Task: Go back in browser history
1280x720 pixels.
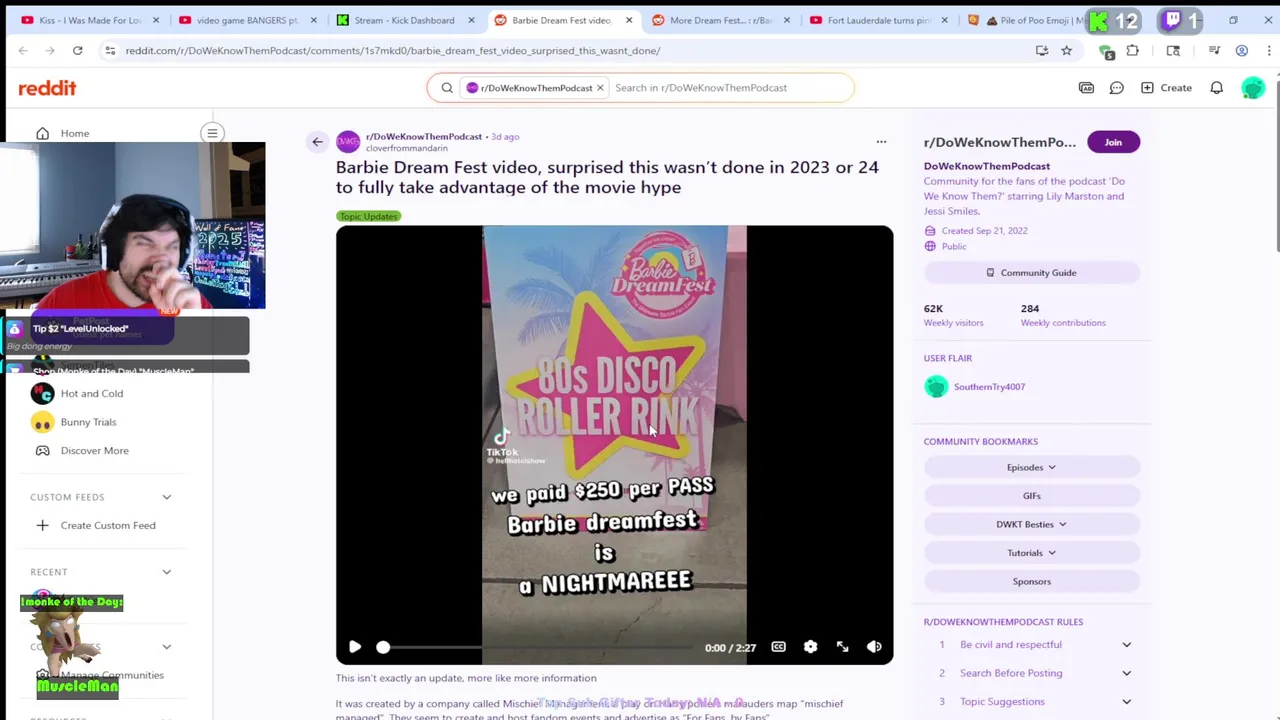Action: click(x=23, y=50)
